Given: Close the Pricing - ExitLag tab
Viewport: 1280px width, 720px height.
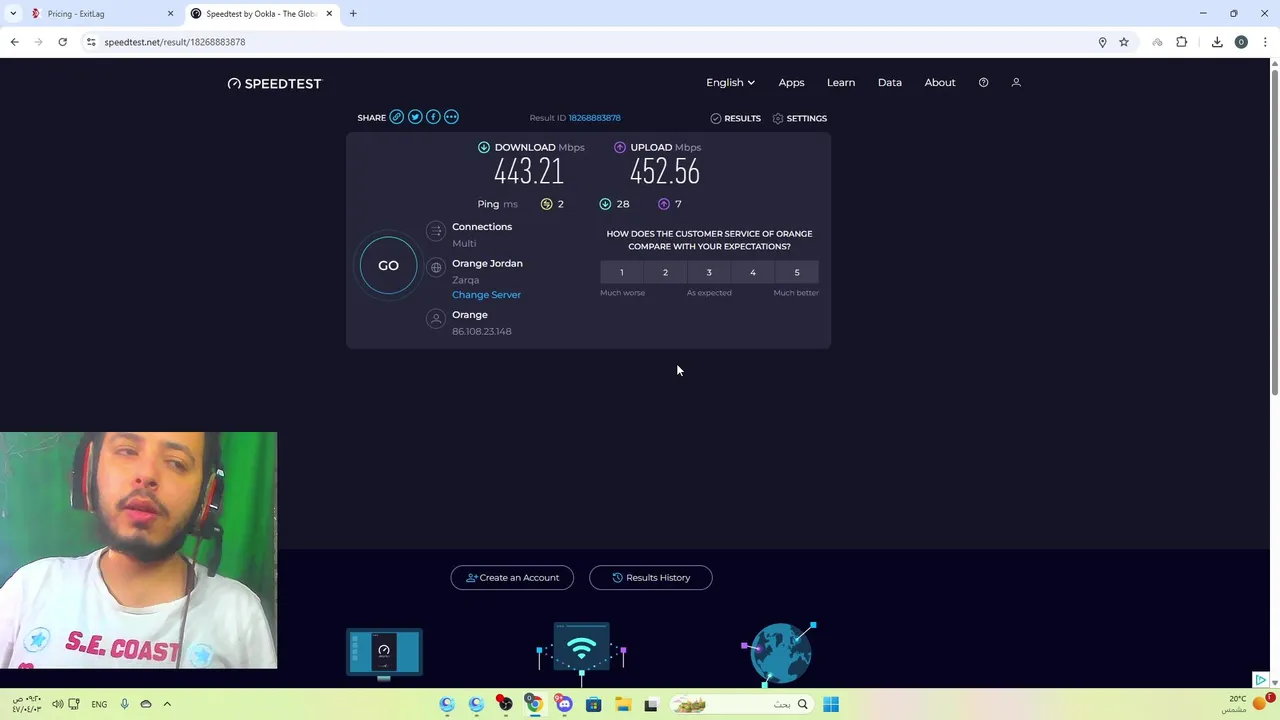Looking at the screenshot, I should click(x=170, y=13).
